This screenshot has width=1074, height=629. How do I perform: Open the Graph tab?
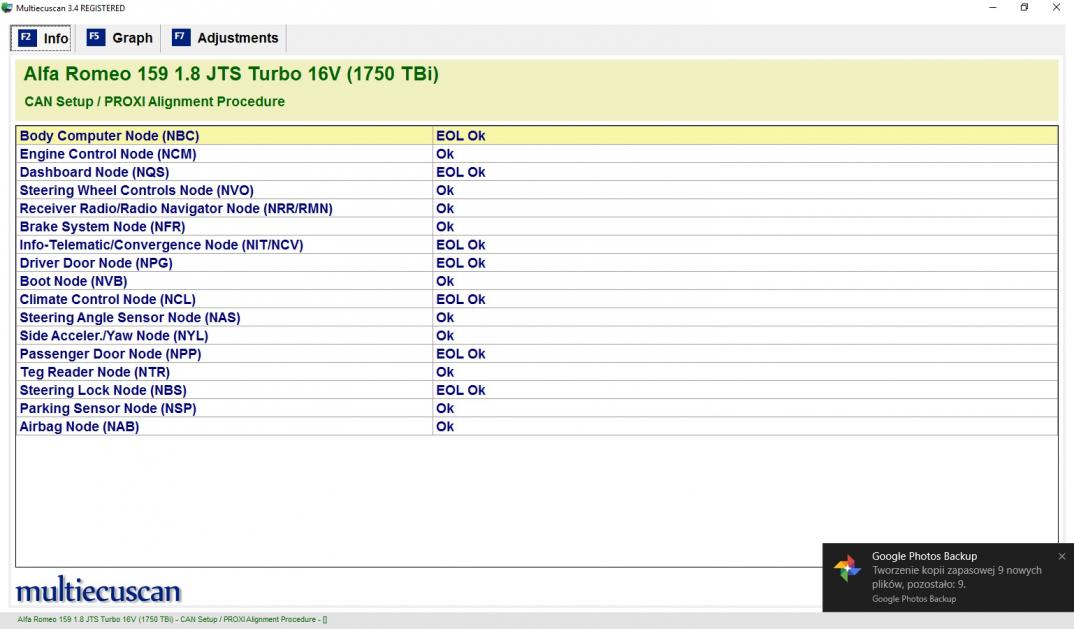tap(119, 38)
